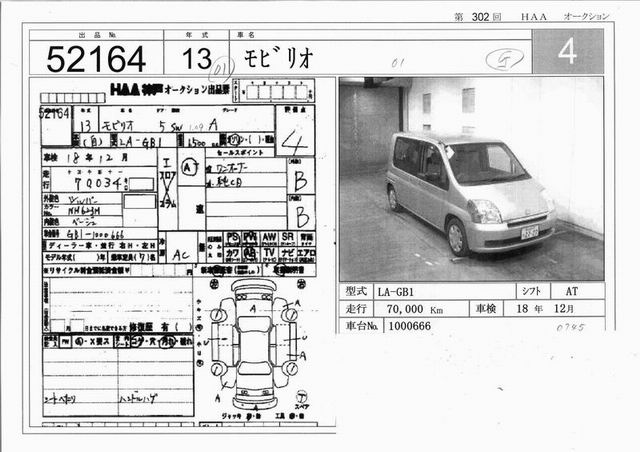Select the PS equipment box
This screenshot has width=640, height=452.
click(233, 238)
